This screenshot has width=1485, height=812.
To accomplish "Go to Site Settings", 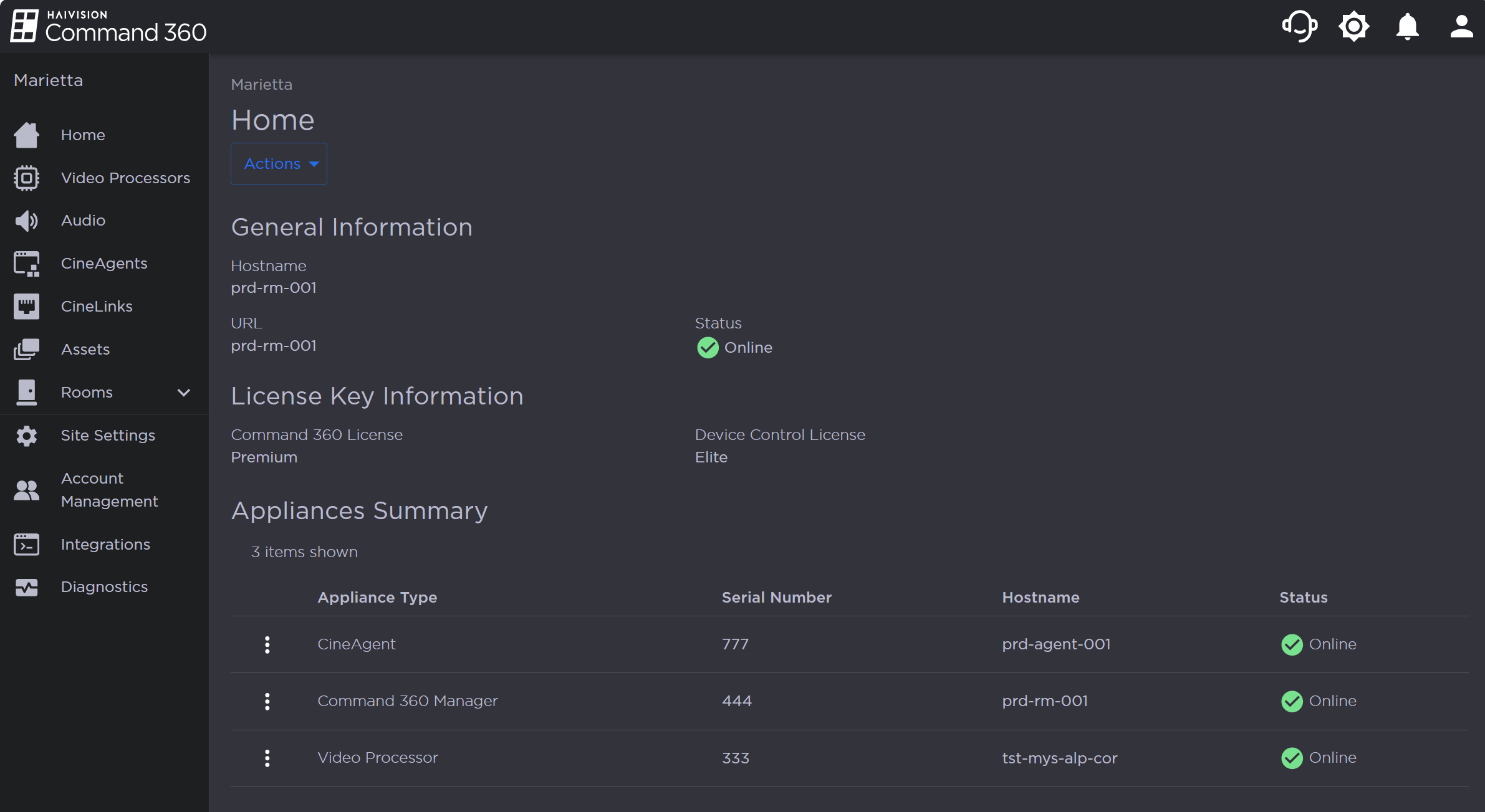I will [108, 436].
